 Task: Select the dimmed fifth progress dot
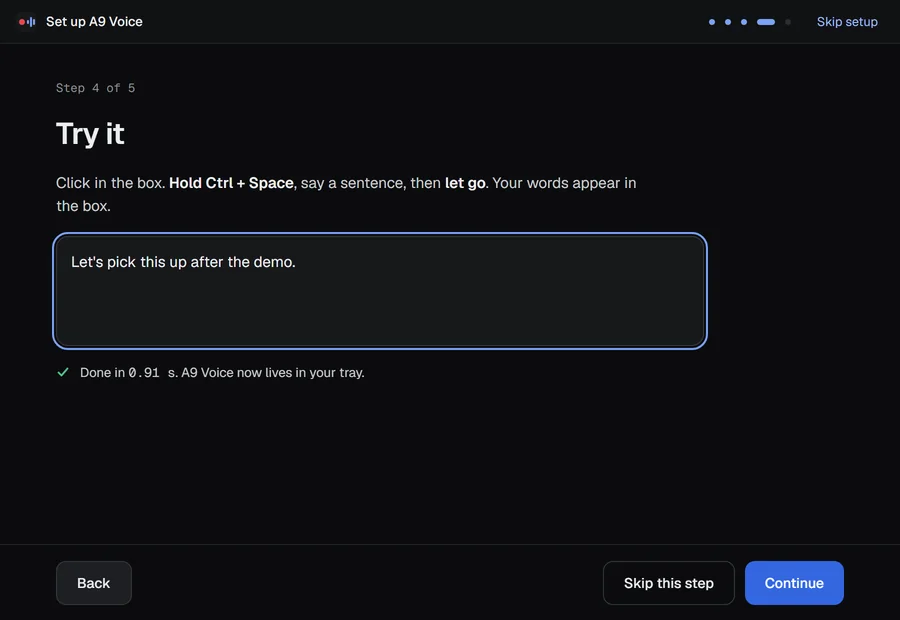(788, 22)
